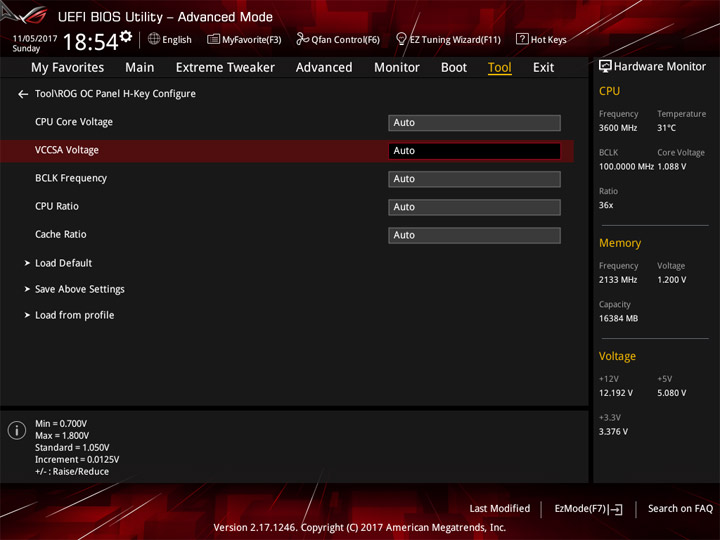Click the Qfan Control fan icon
This screenshot has width=720, height=540.
pos(303,39)
